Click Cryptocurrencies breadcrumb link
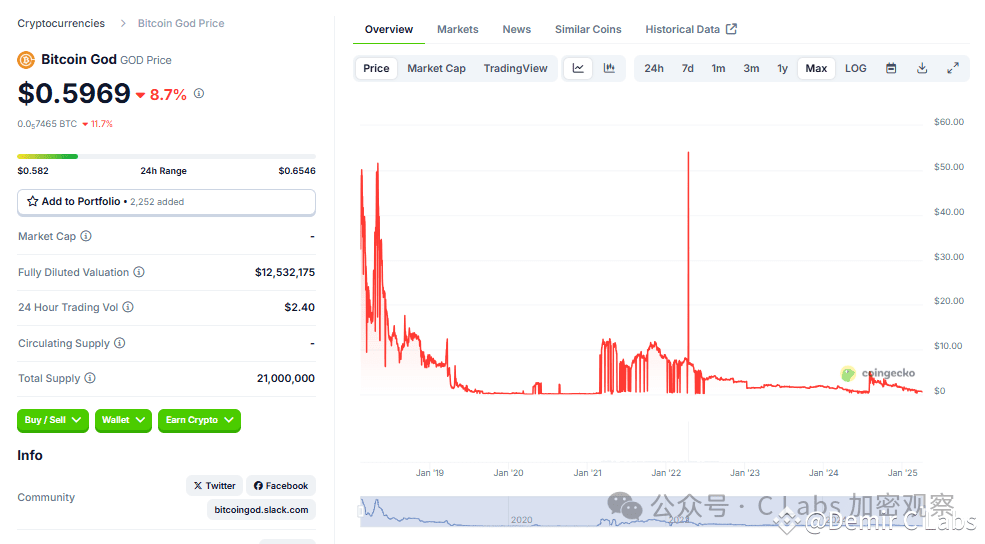Viewport: 985px width, 544px height. 61,23
